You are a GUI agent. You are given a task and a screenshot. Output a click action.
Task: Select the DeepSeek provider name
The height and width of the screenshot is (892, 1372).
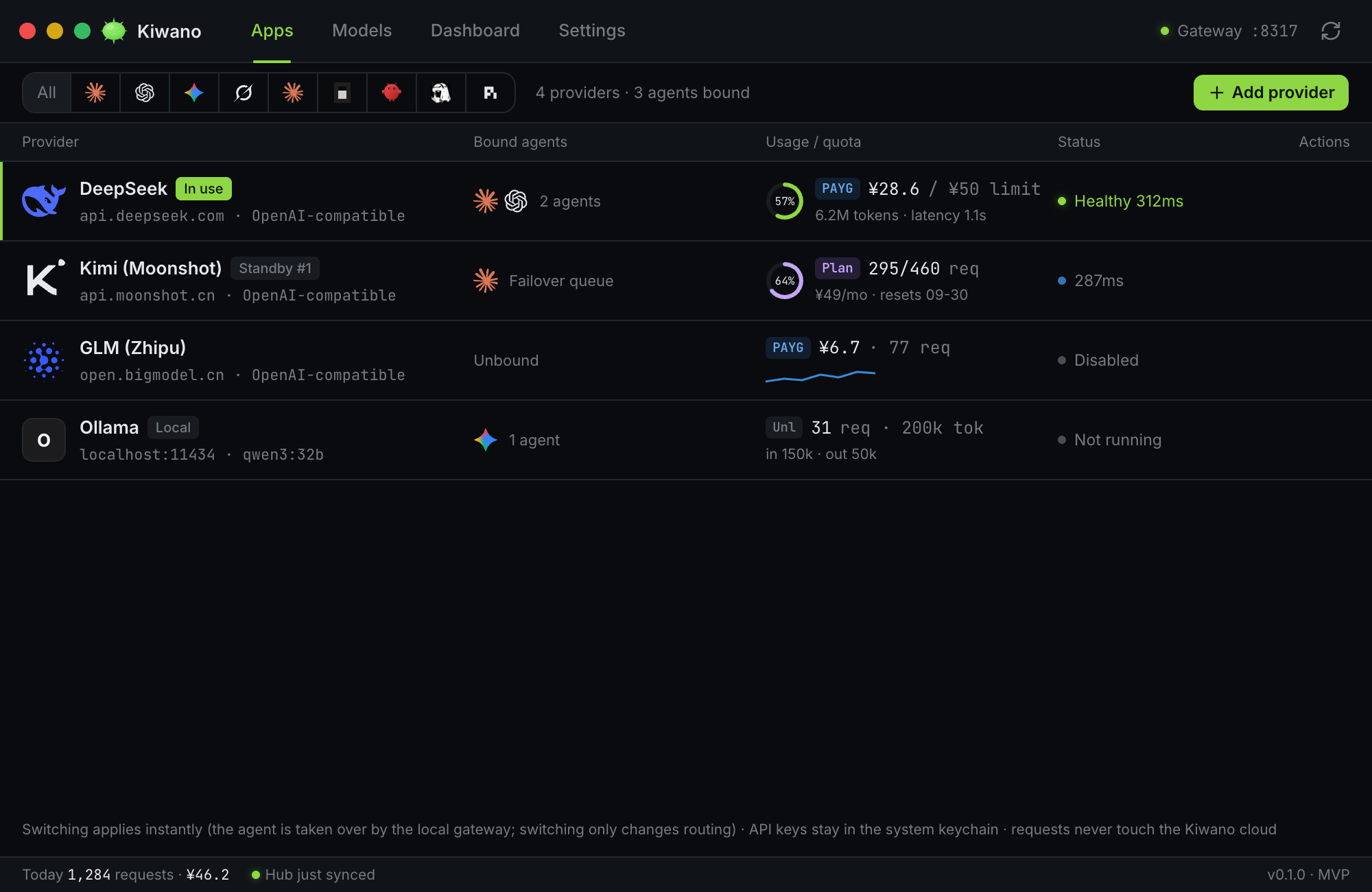pos(123,189)
